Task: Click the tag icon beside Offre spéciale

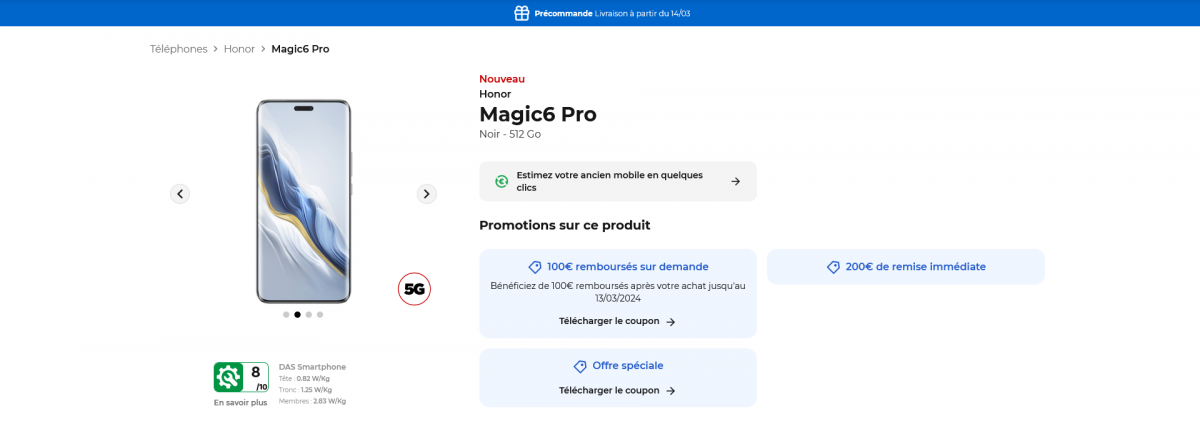Action: coord(580,366)
